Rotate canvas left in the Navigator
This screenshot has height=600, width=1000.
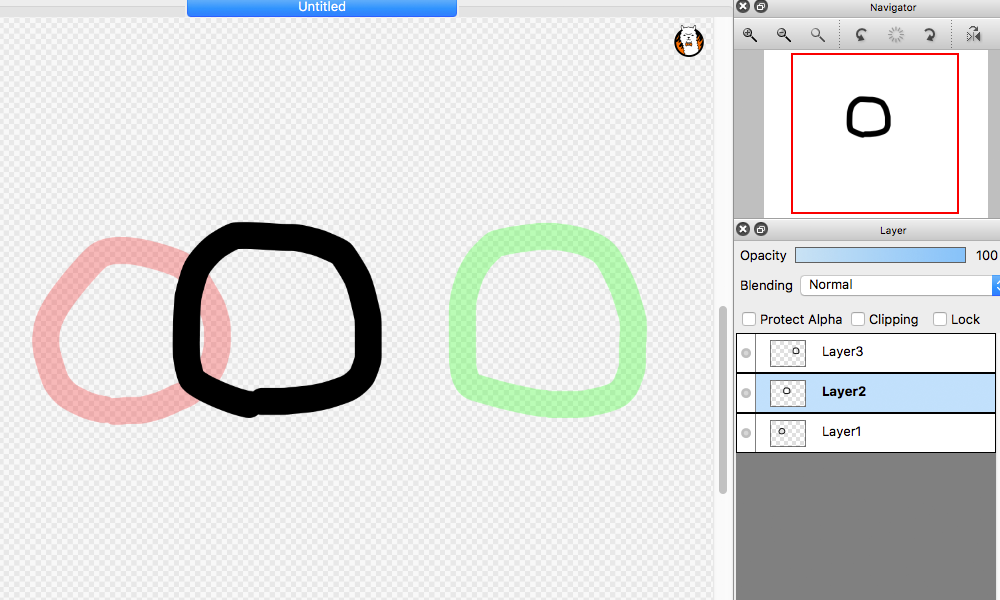pyautogui.click(x=861, y=35)
